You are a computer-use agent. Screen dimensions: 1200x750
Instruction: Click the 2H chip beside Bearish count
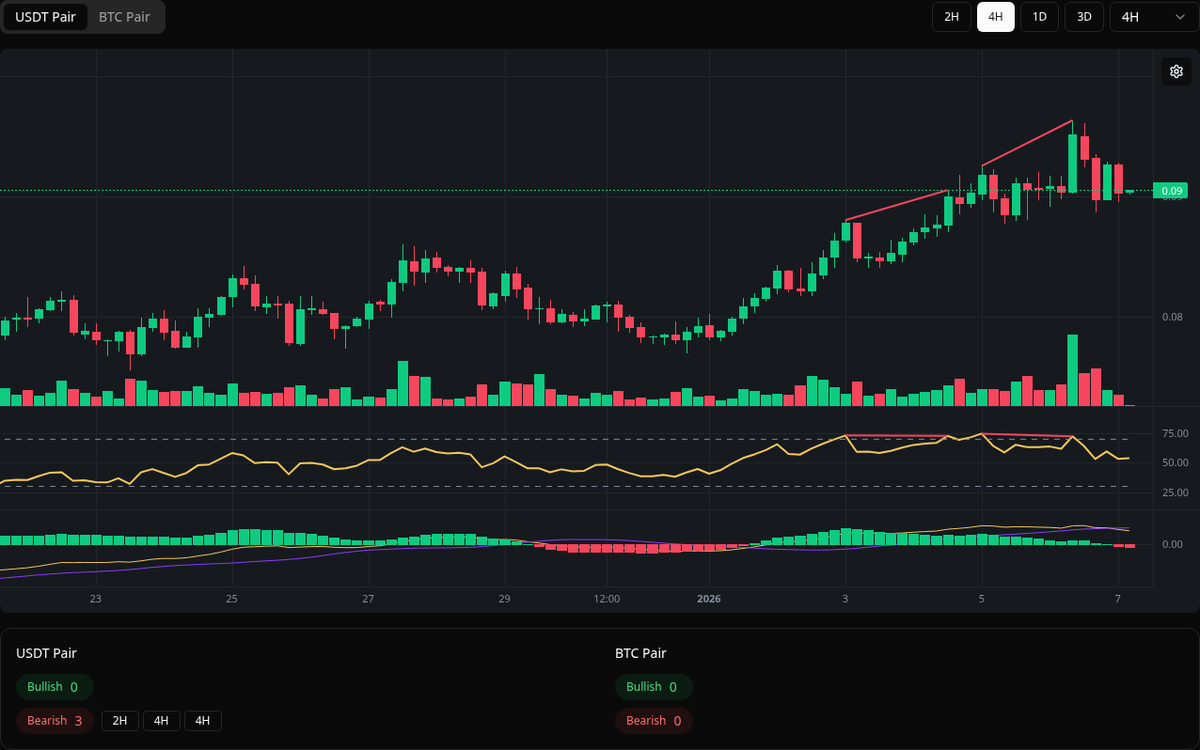(x=120, y=720)
